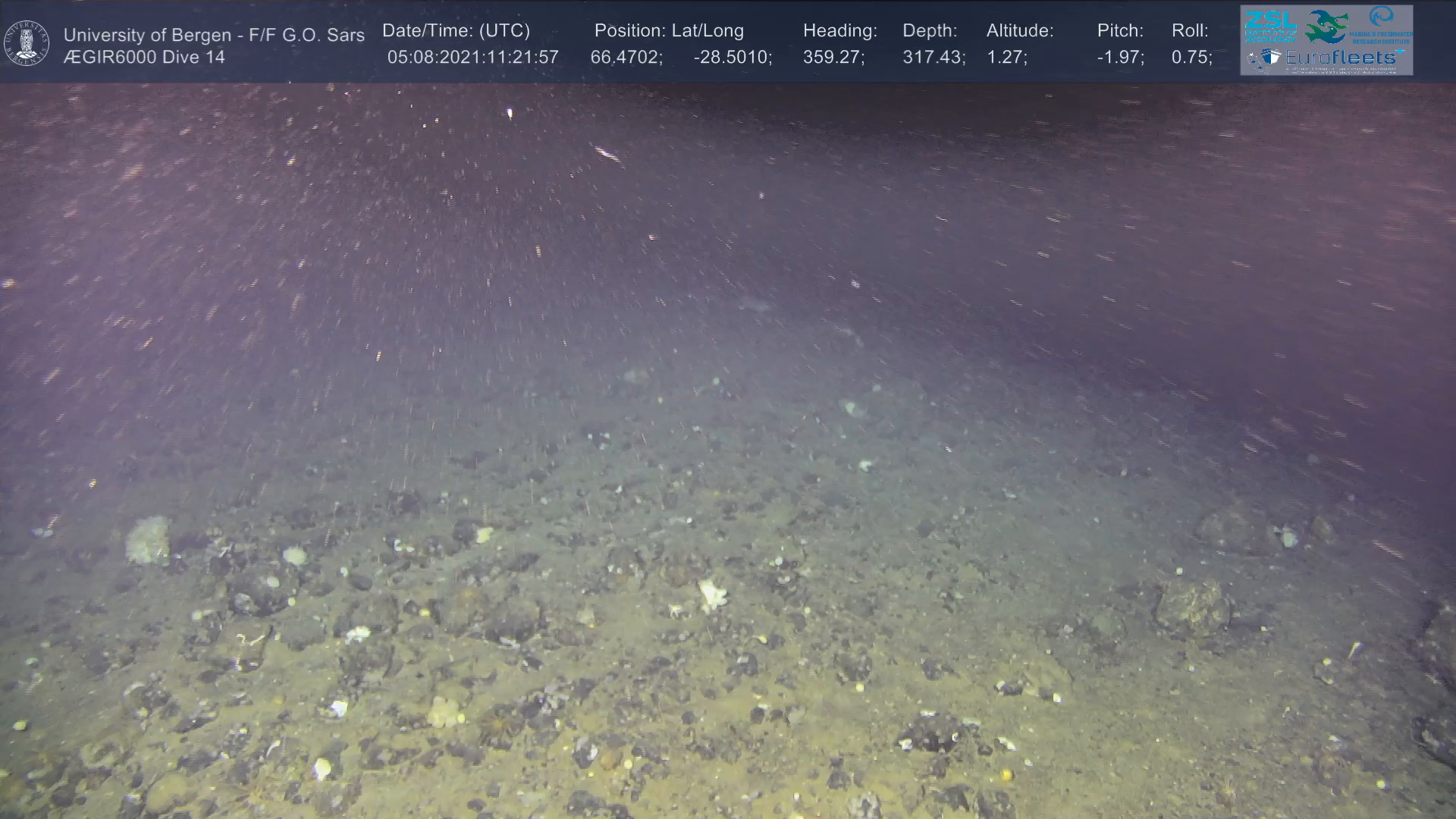Click the Date/Time (UTC) label

(x=456, y=31)
